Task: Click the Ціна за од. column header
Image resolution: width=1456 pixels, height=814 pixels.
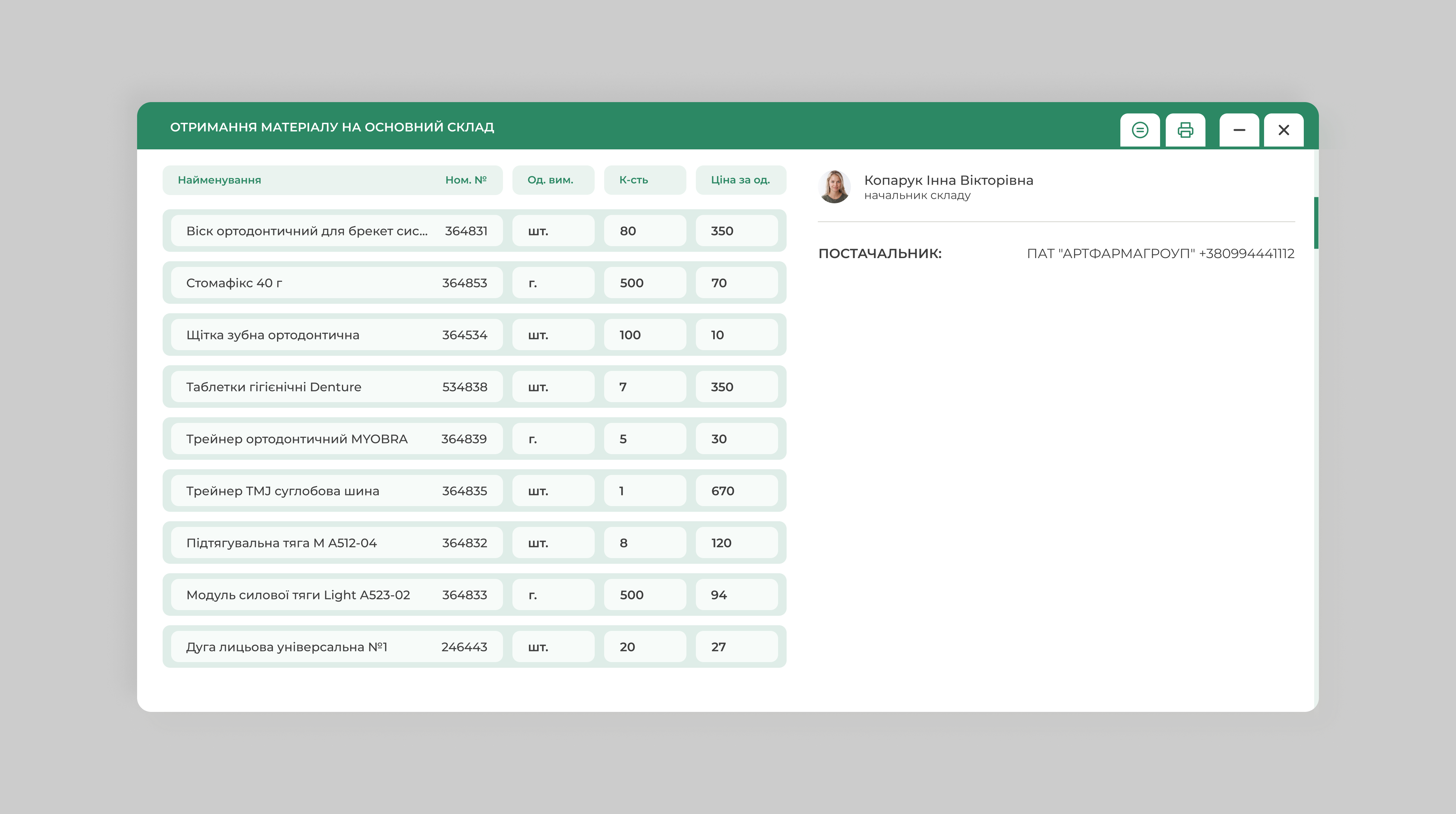Action: (x=740, y=180)
